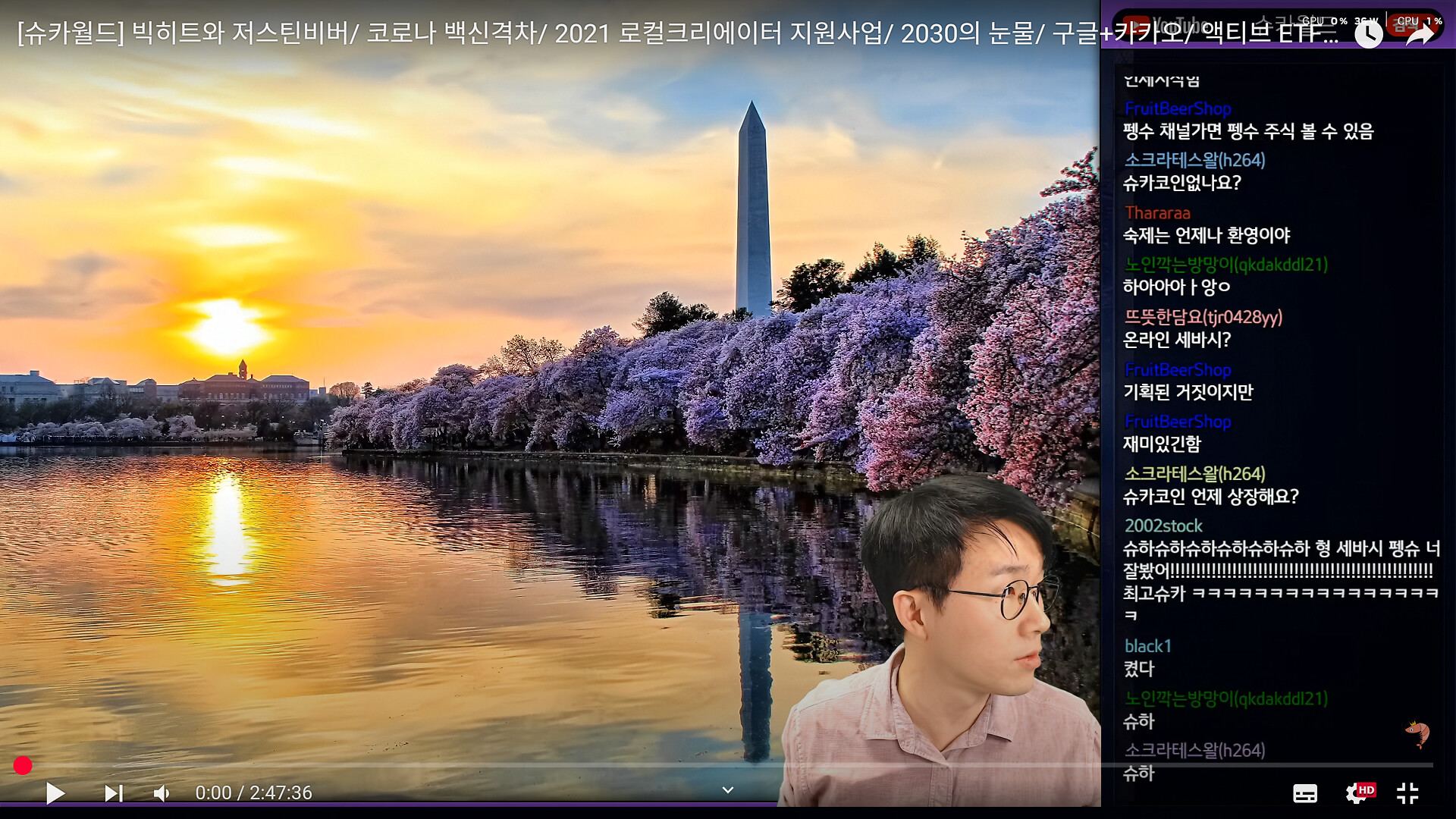Screen dimensions: 1456x819
Task: Expand the chevron below the progress bar
Action: (x=727, y=790)
